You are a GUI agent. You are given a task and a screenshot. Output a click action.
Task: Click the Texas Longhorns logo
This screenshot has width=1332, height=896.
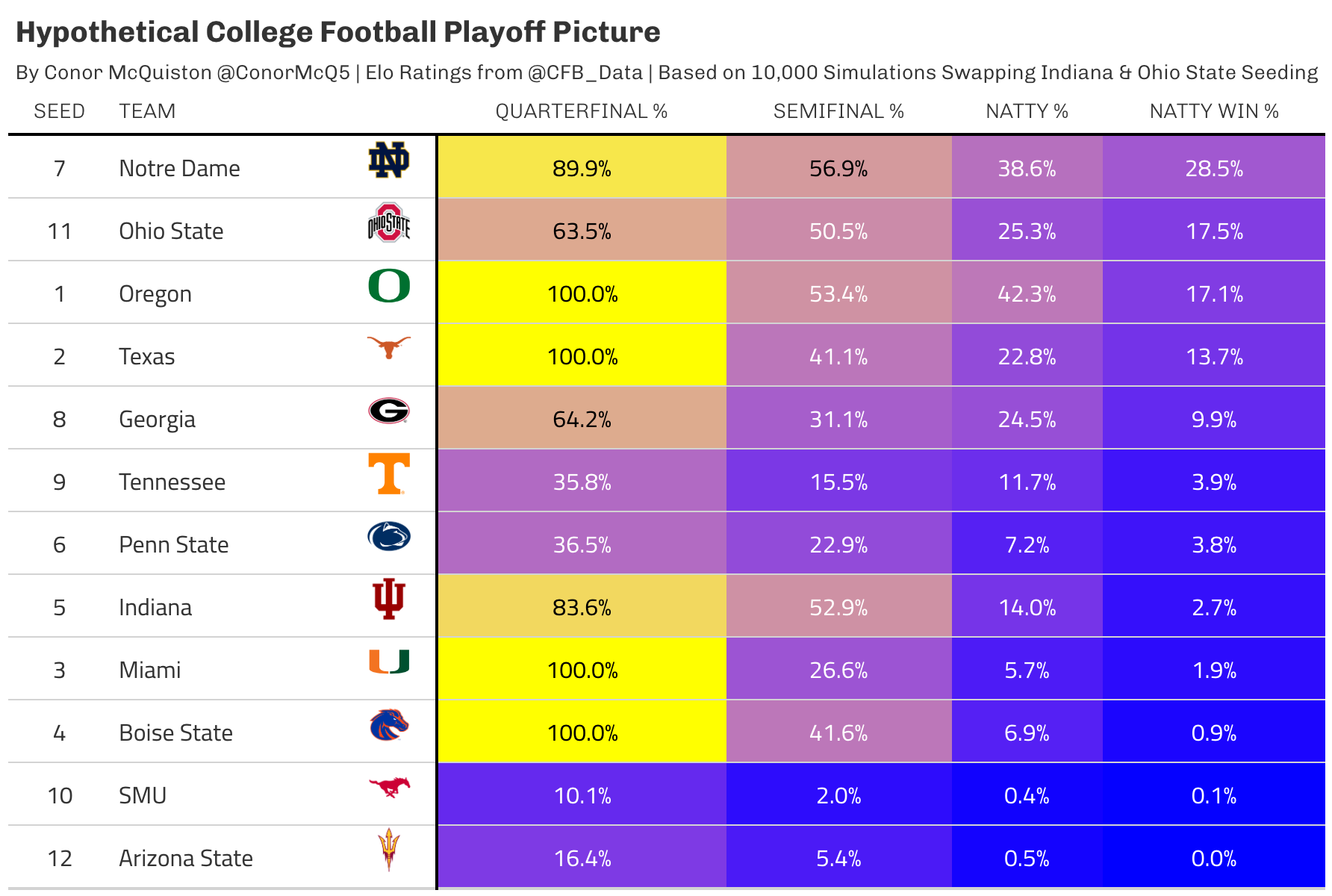[x=389, y=347]
